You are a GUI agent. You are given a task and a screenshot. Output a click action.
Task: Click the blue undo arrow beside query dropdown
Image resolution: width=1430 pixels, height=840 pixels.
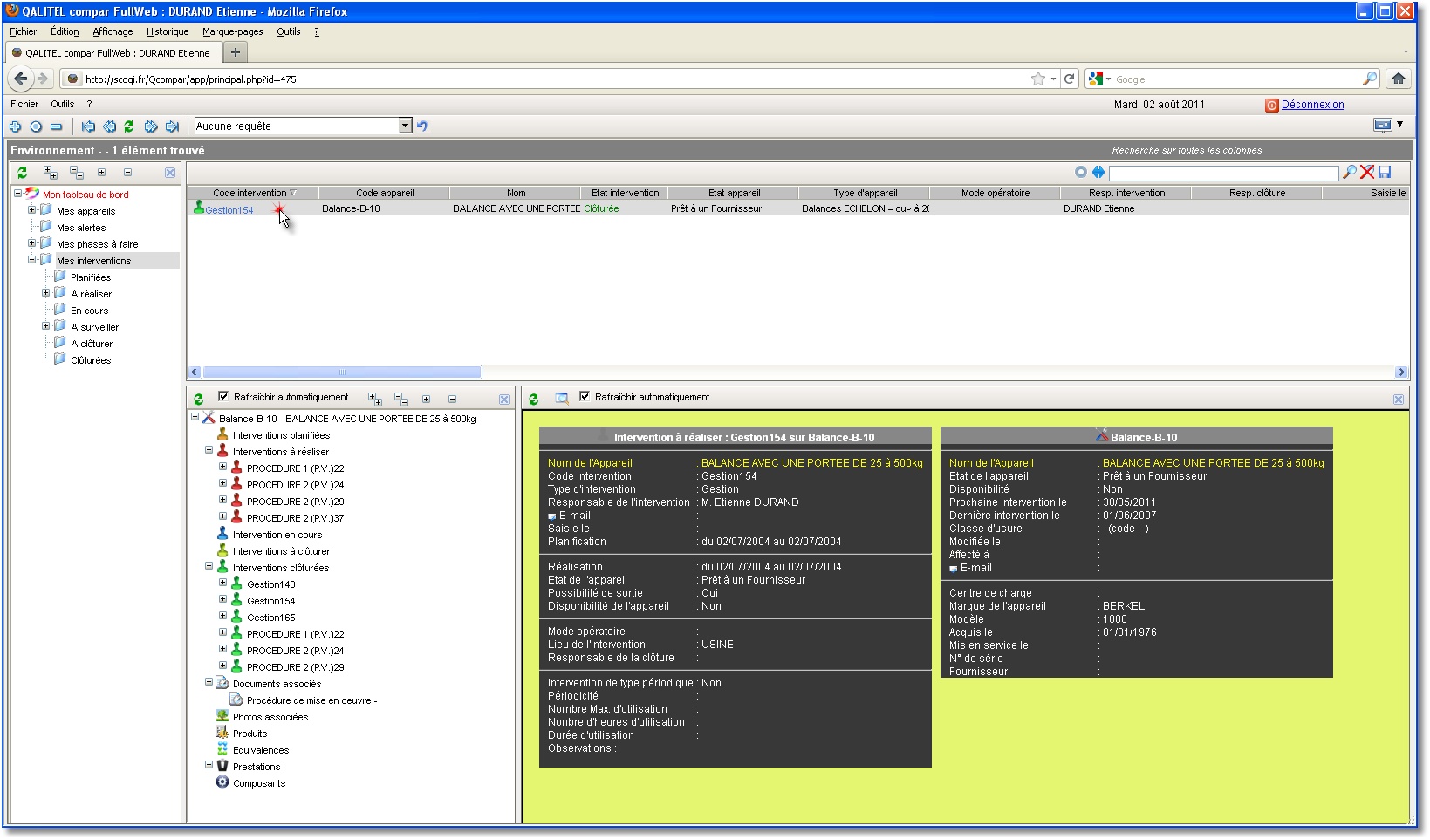(x=422, y=126)
